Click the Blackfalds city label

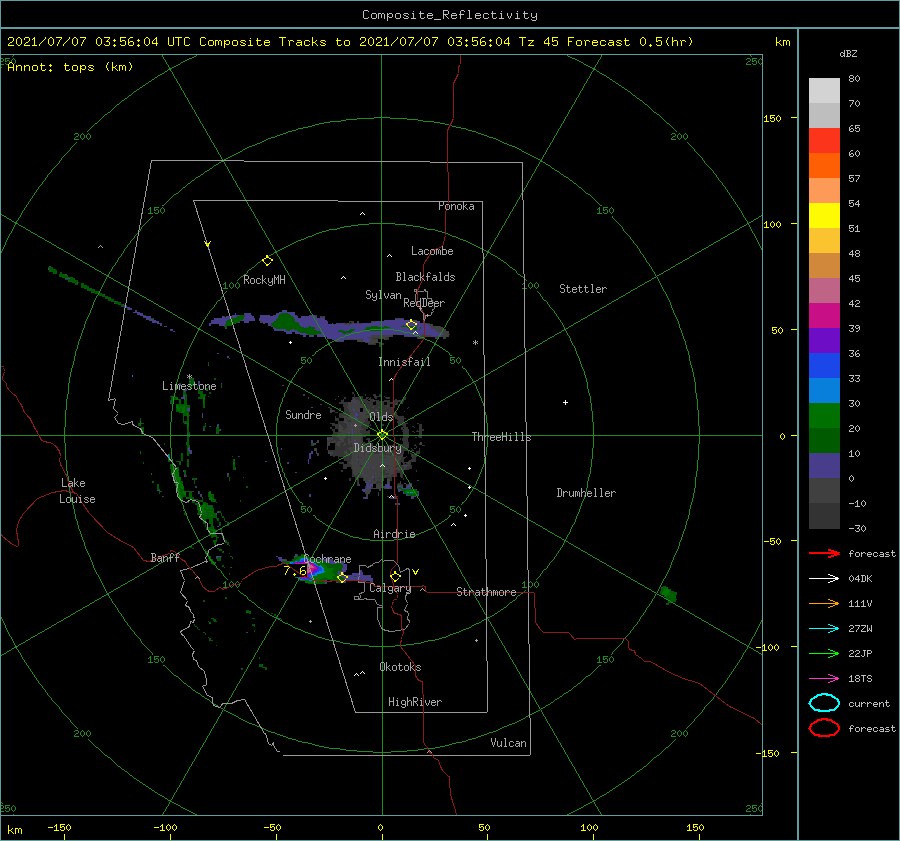point(425,277)
